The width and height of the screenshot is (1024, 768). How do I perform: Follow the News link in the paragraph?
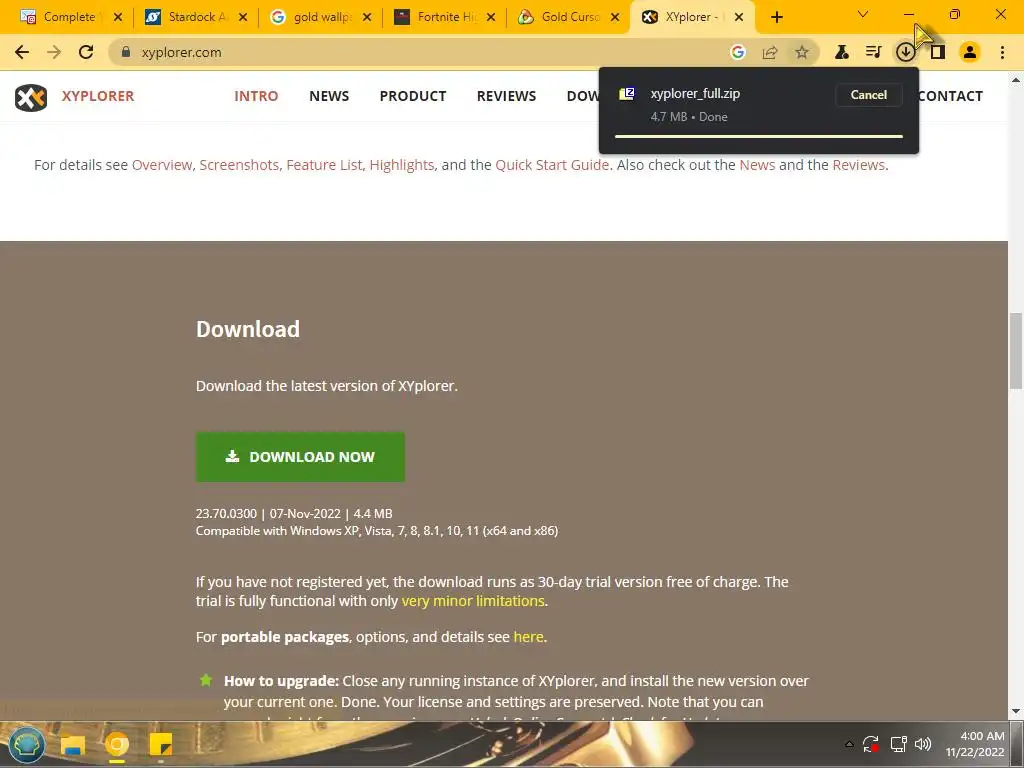(757, 165)
